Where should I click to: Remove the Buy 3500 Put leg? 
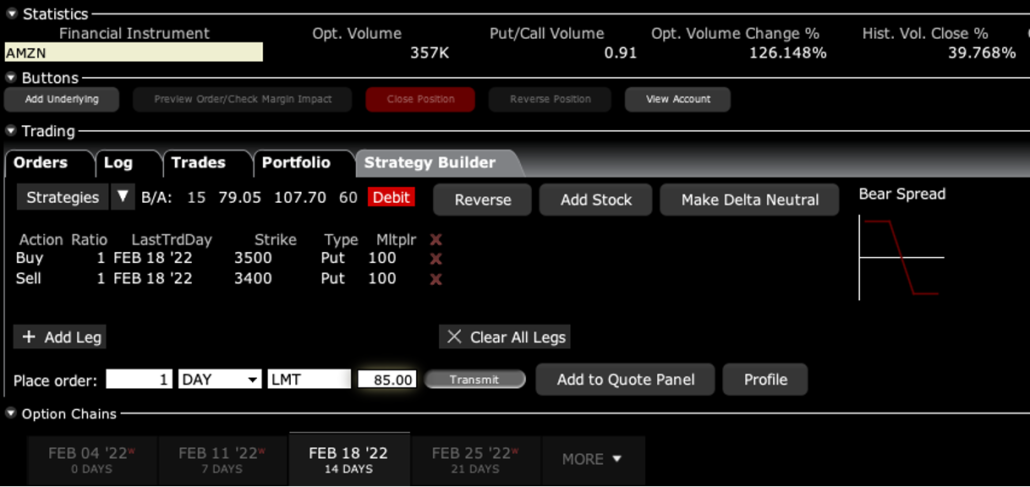436,259
